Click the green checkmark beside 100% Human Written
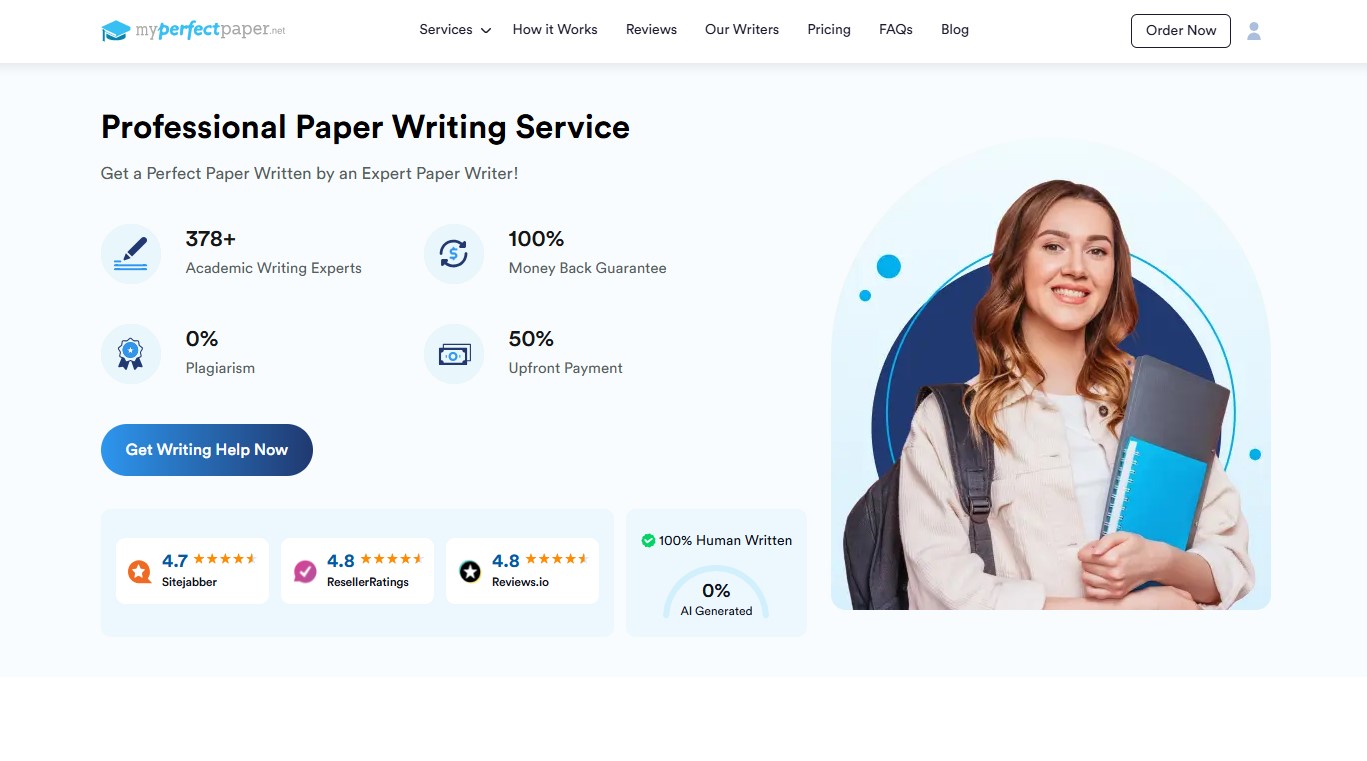The image size is (1367, 761). pos(648,540)
